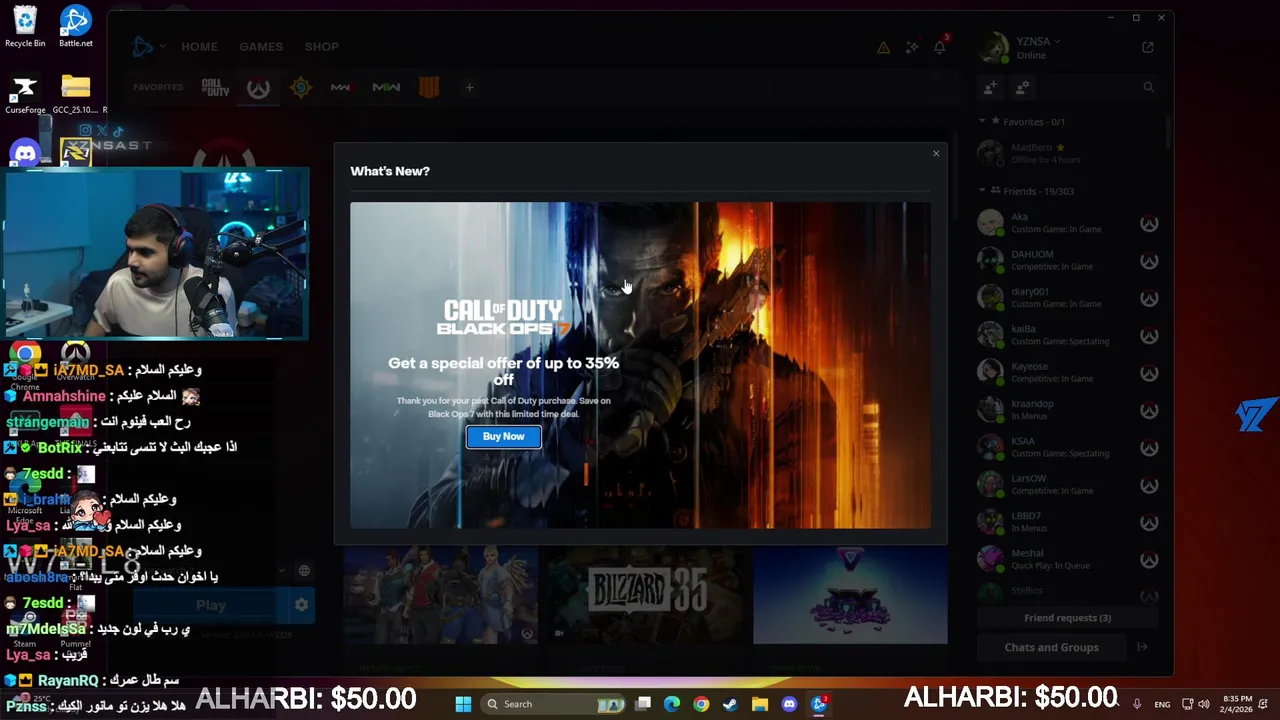
Task: Open game settings gear next to Play
Action: pyautogui.click(x=301, y=605)
